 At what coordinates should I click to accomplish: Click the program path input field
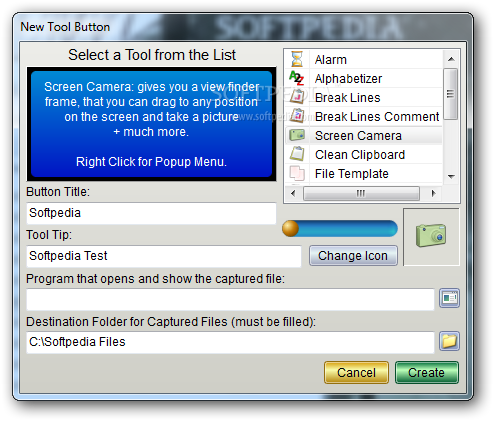(x=230, y=299)
